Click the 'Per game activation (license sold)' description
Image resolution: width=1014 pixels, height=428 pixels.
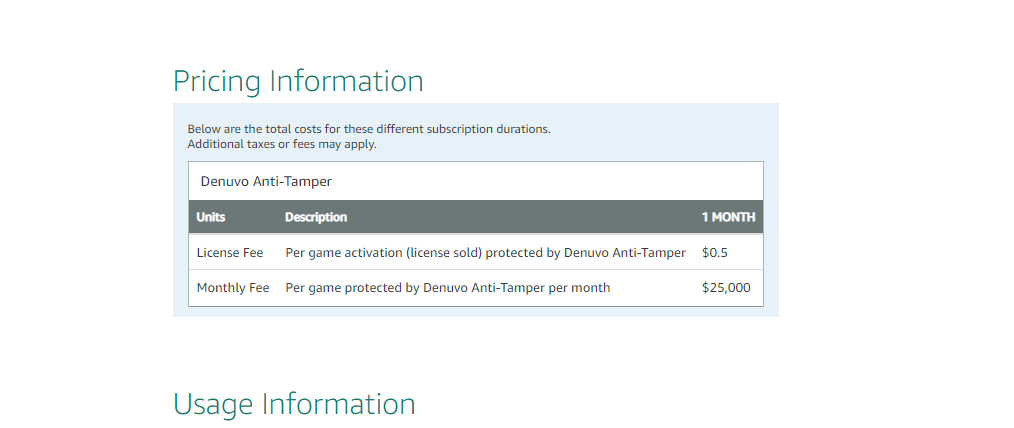point(485,253)
